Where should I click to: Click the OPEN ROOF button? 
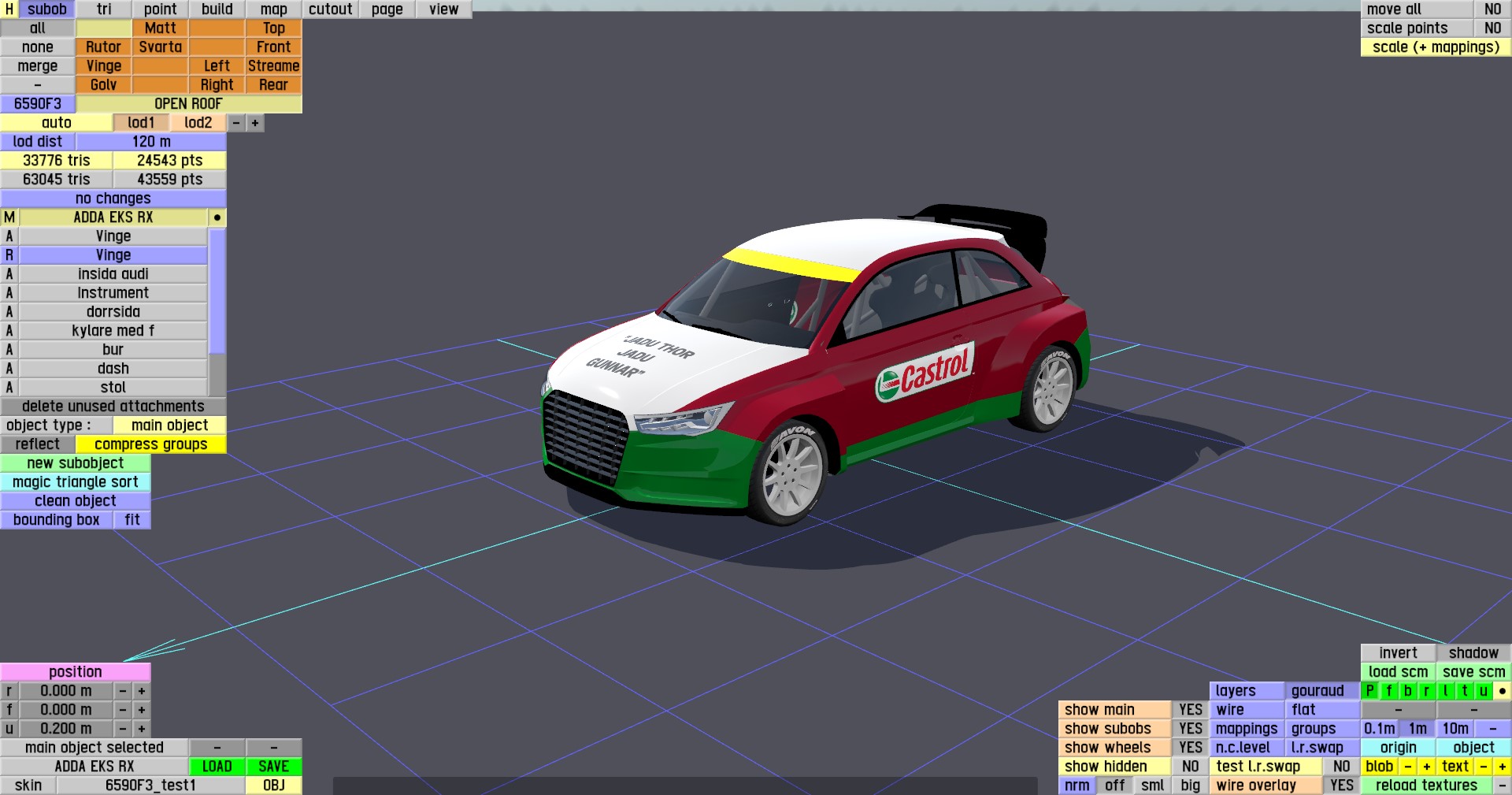[189, 104]
